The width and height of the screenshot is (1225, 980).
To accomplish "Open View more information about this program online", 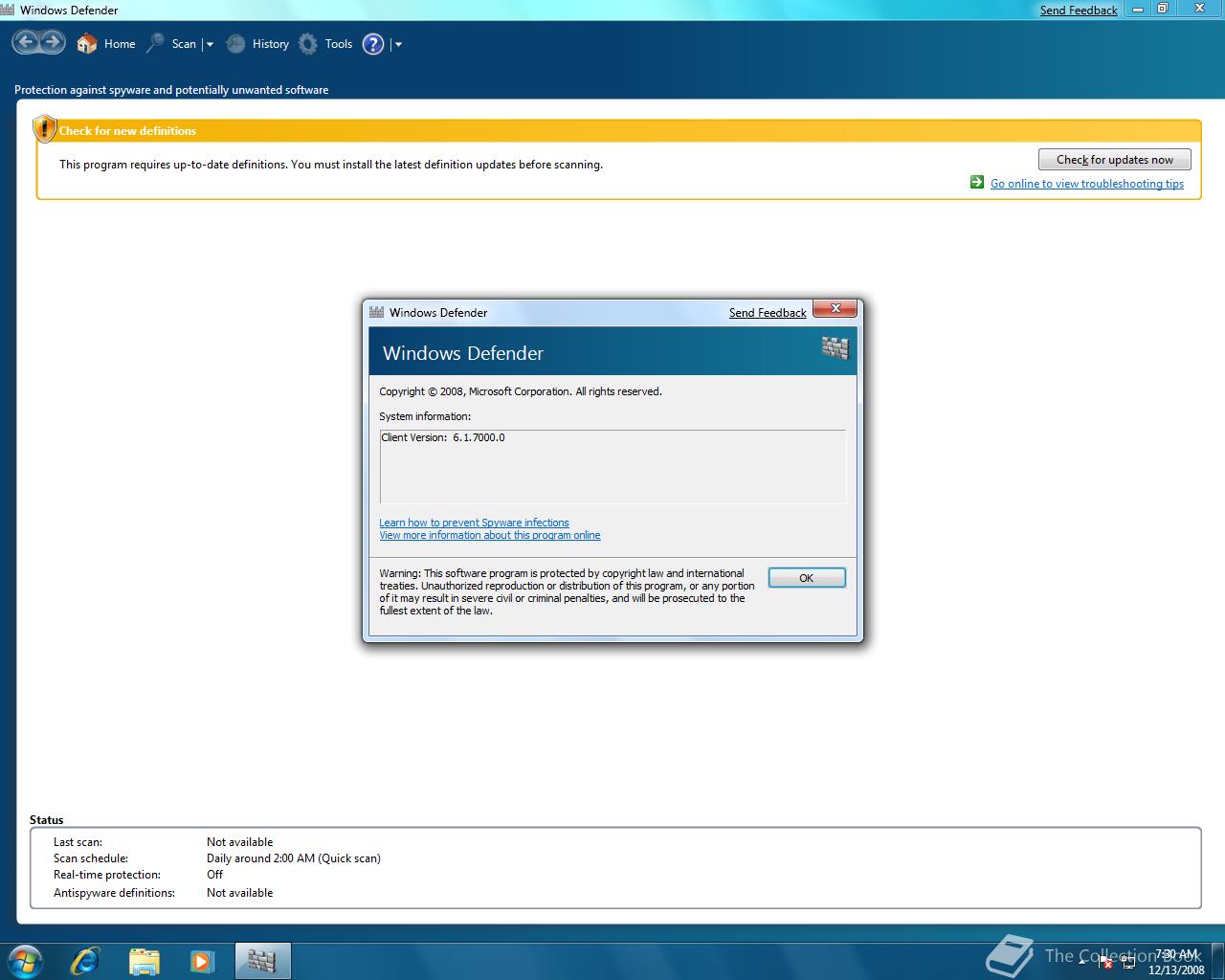I will 490,535.
